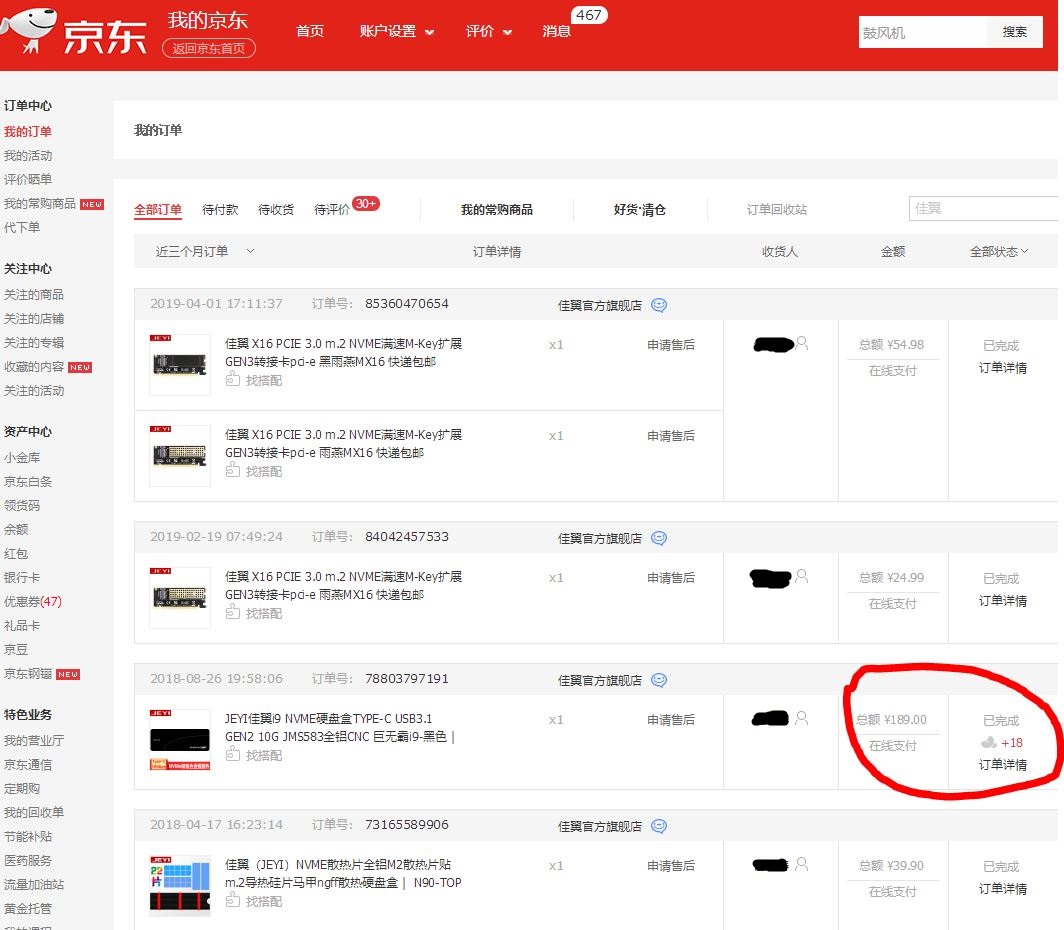This screenshot has width=1064, height=930.
Task: Click recipient person icon in order 85360470654
Action: [802, 343]
